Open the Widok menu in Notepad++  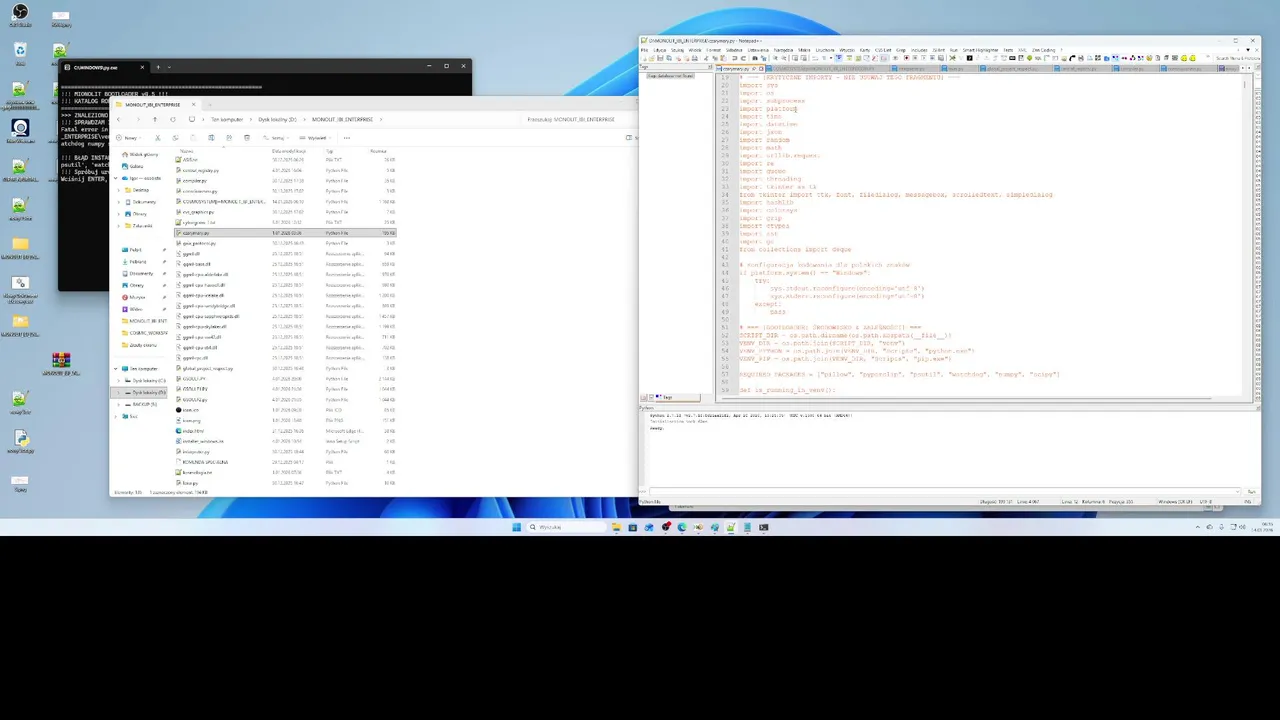pos(695,50)
